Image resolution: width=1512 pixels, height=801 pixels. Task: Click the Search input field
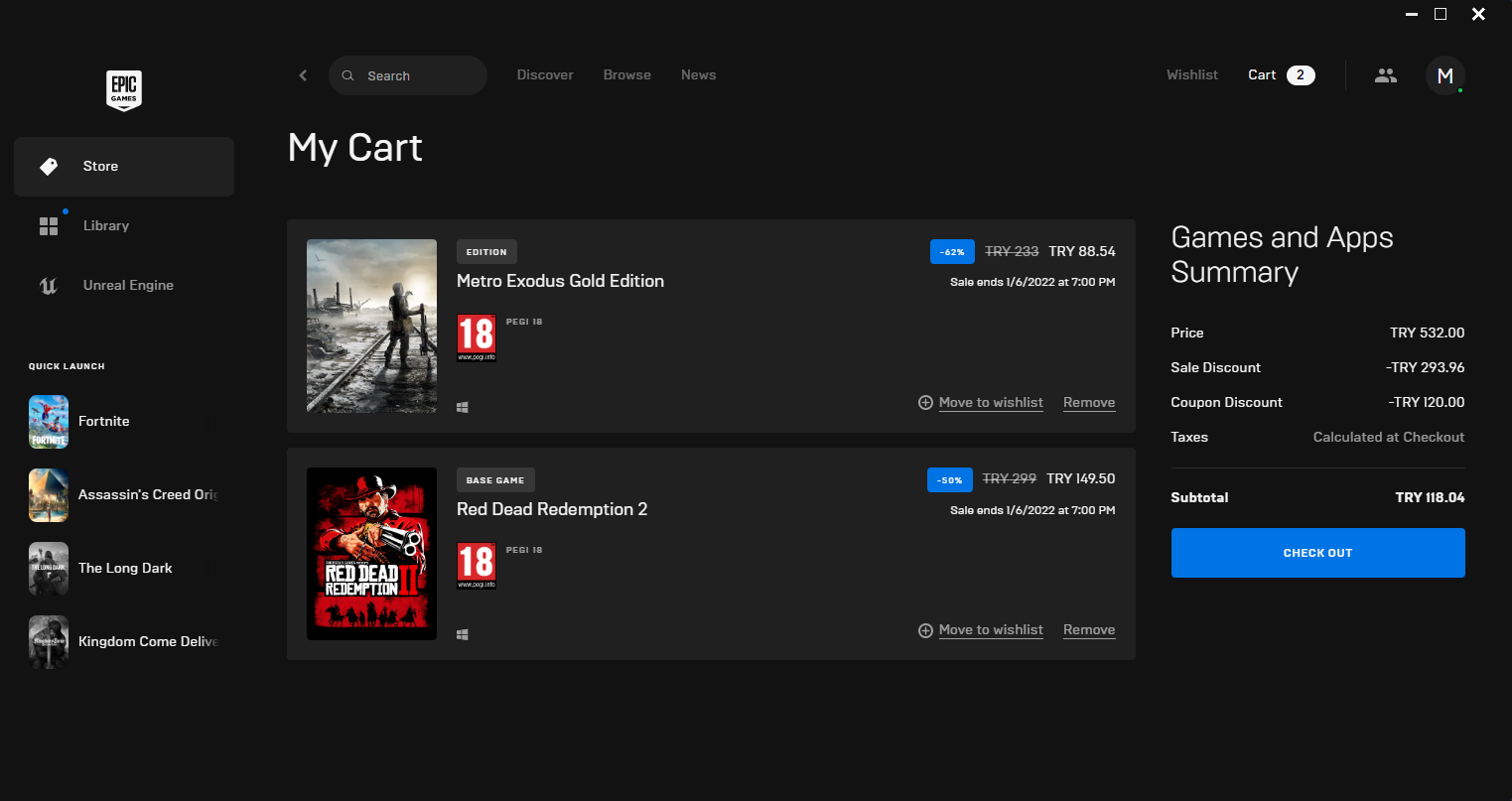coord(408,75)
